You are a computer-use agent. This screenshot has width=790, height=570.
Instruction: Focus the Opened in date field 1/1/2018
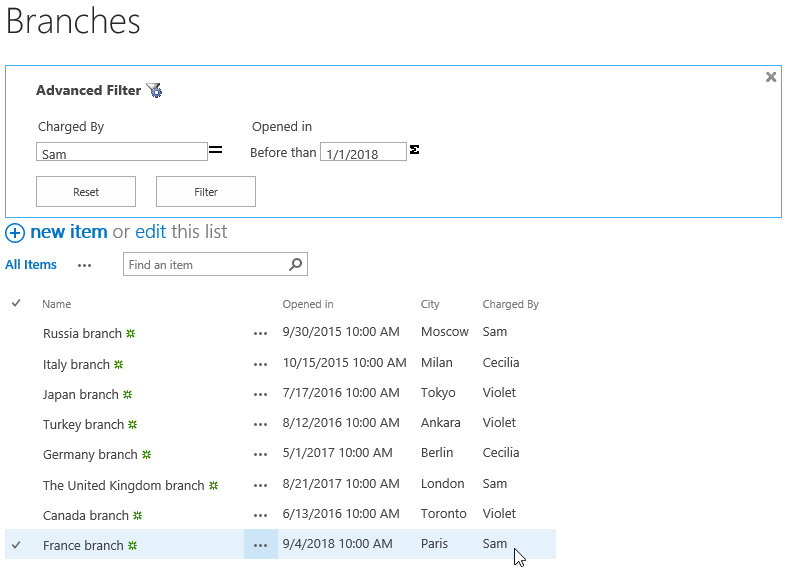(x=363, y=152)
